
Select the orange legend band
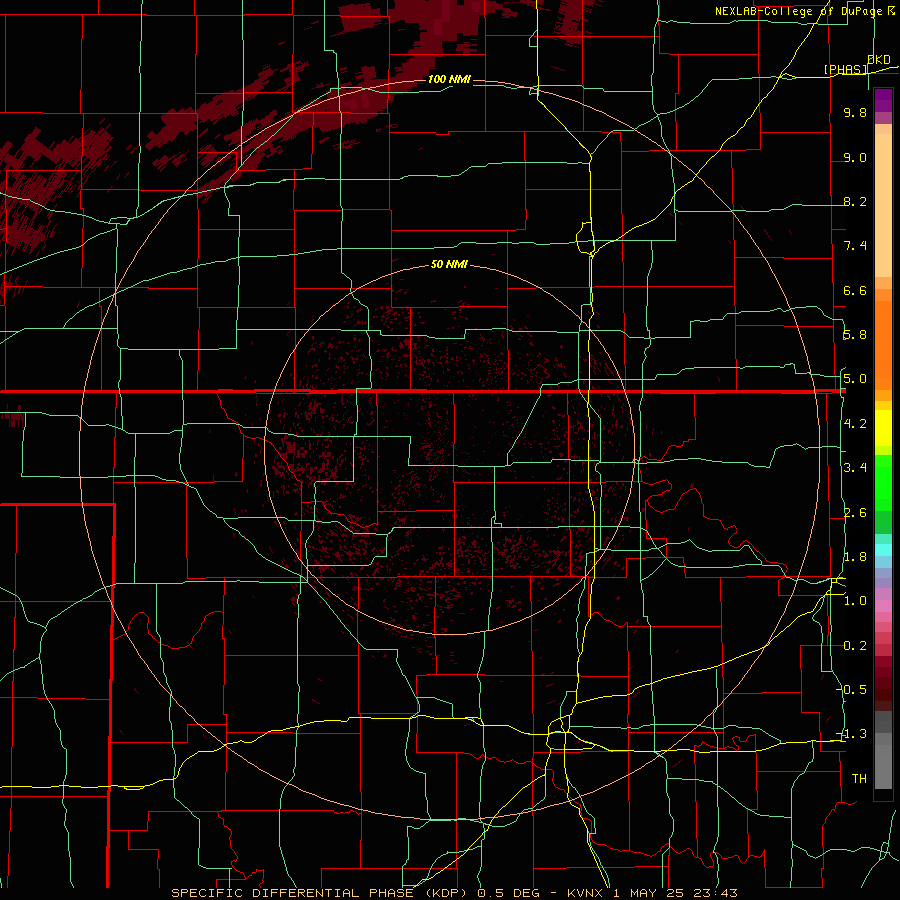tap(883, 345)
